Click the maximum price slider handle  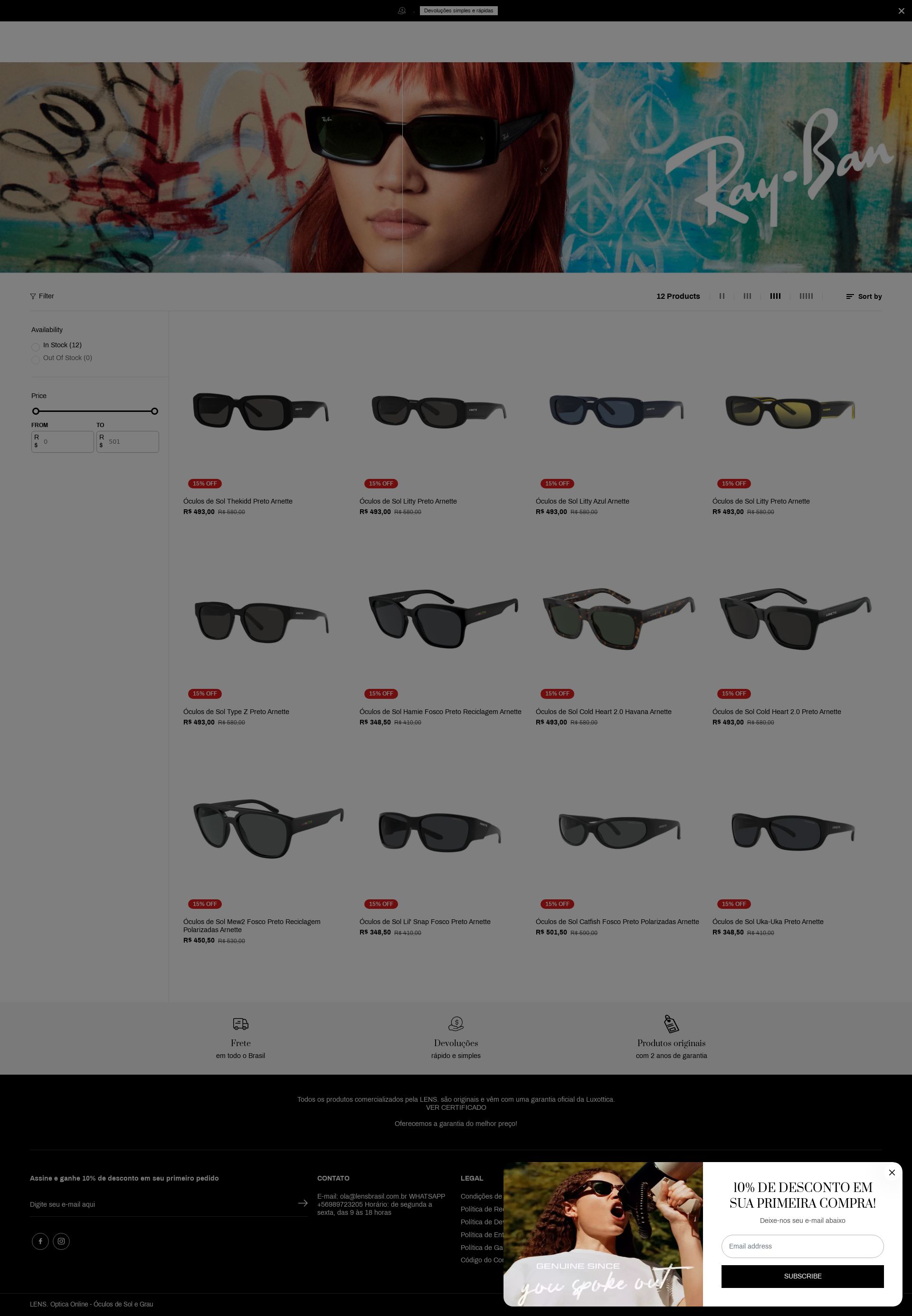click(x=154, y=411)
